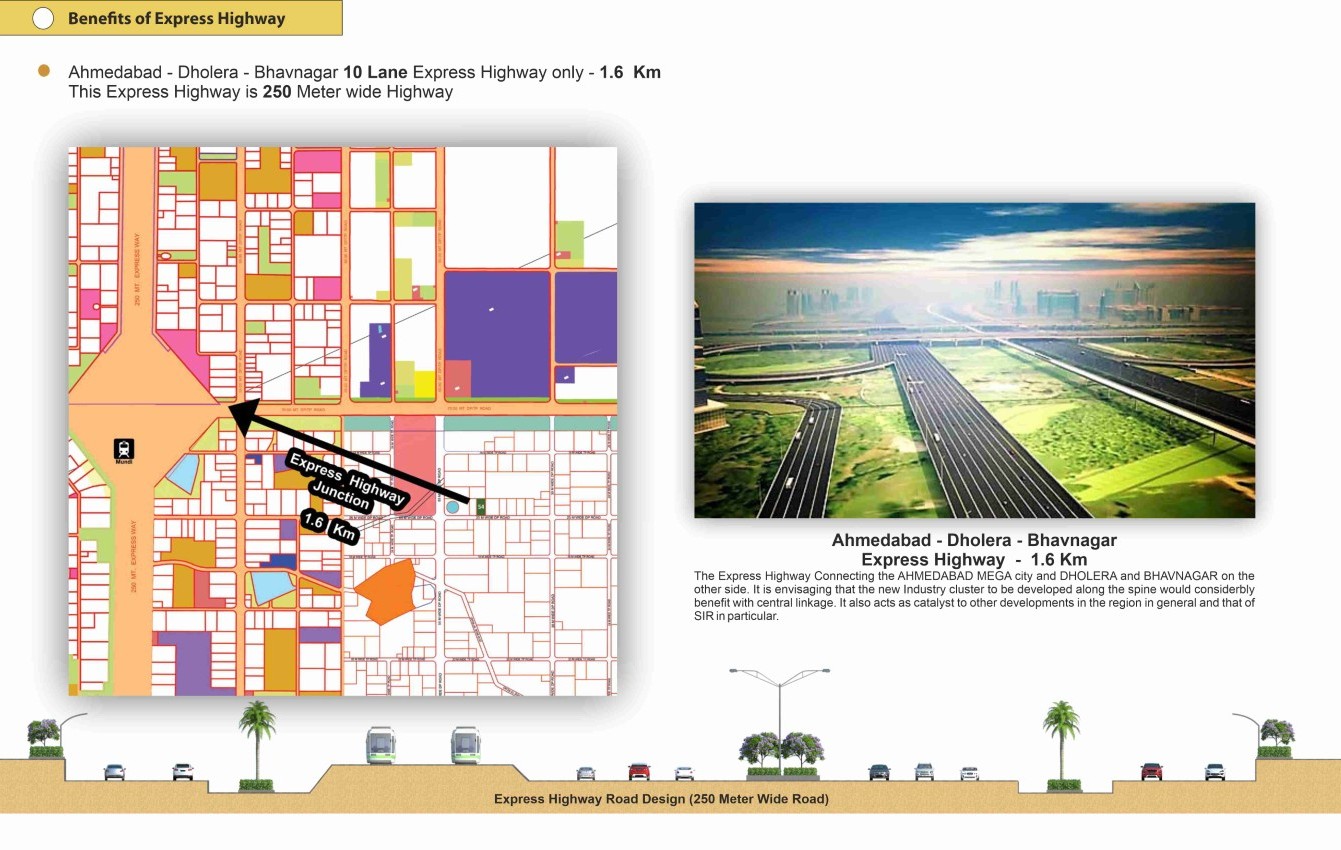Click the orange bullet before Ahmedabad text
The width and height of the screenshot is (1341, 850).
[x=43, y=71]
